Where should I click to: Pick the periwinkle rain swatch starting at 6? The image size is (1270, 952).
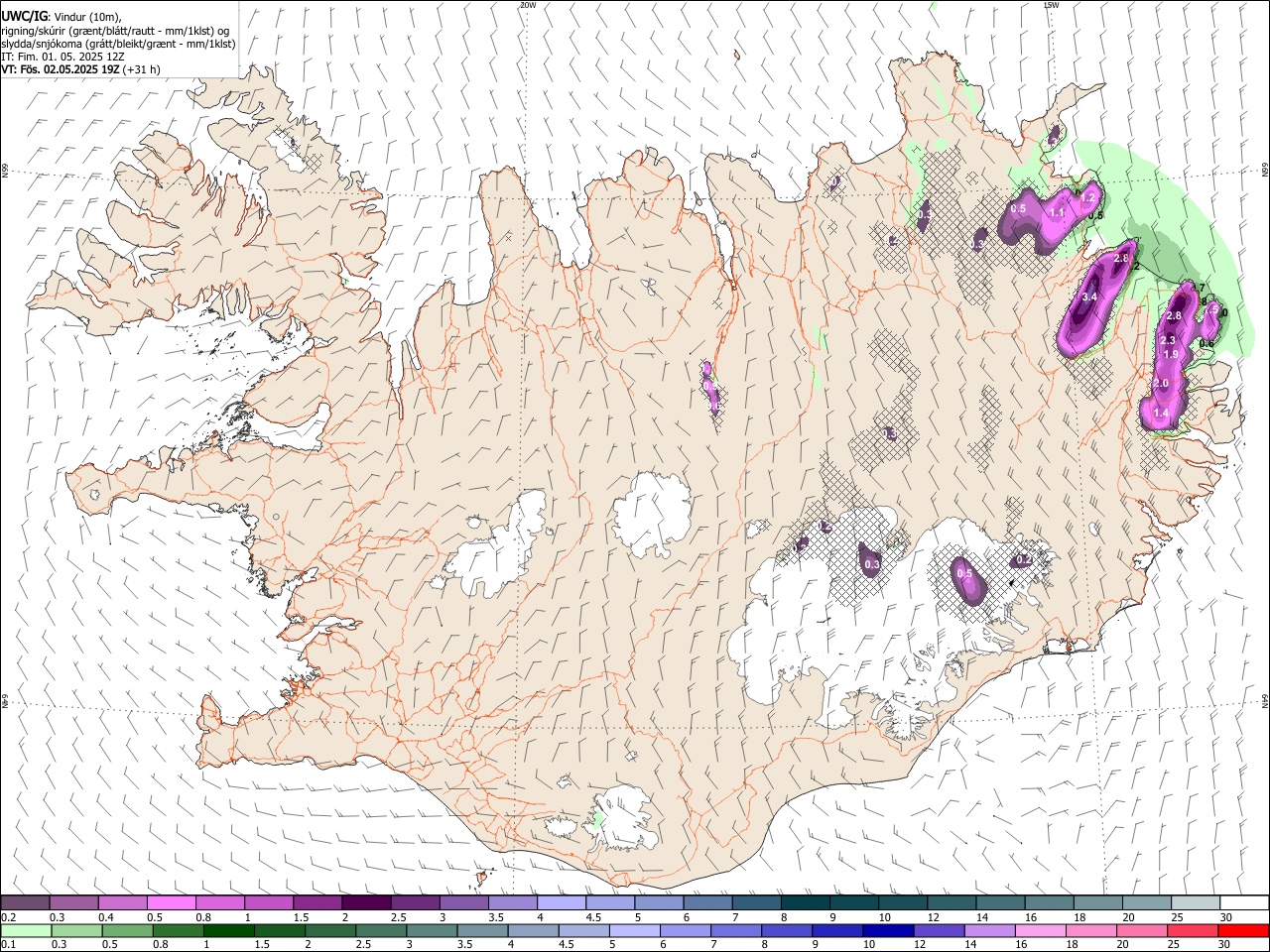[684, 930]
